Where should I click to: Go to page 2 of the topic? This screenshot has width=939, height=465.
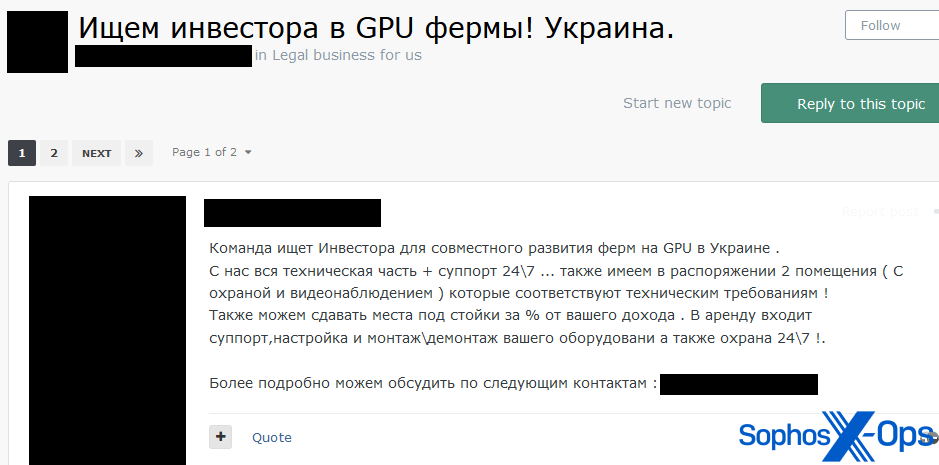54,153
